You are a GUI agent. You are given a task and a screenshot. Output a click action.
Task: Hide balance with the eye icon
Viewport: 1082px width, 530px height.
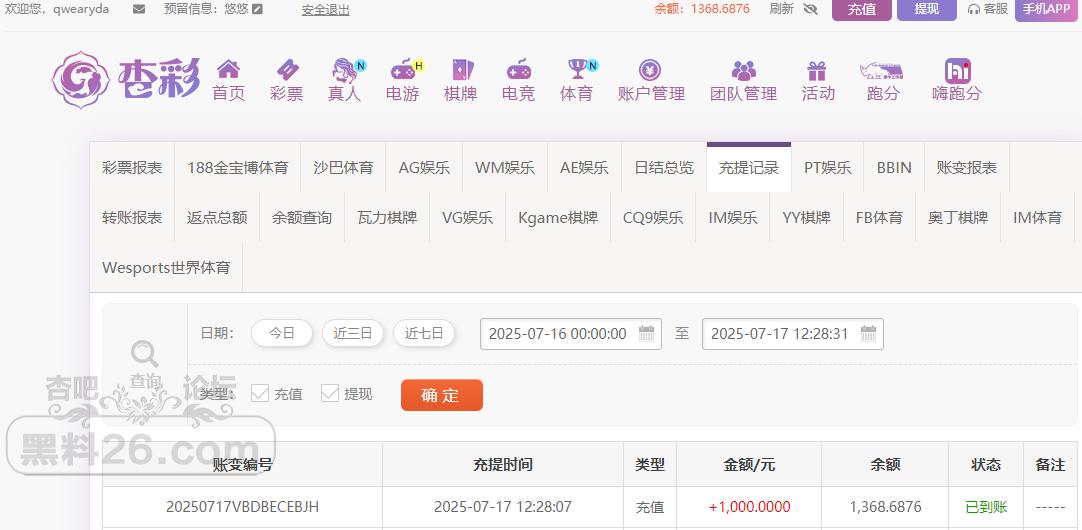[810, 9]
